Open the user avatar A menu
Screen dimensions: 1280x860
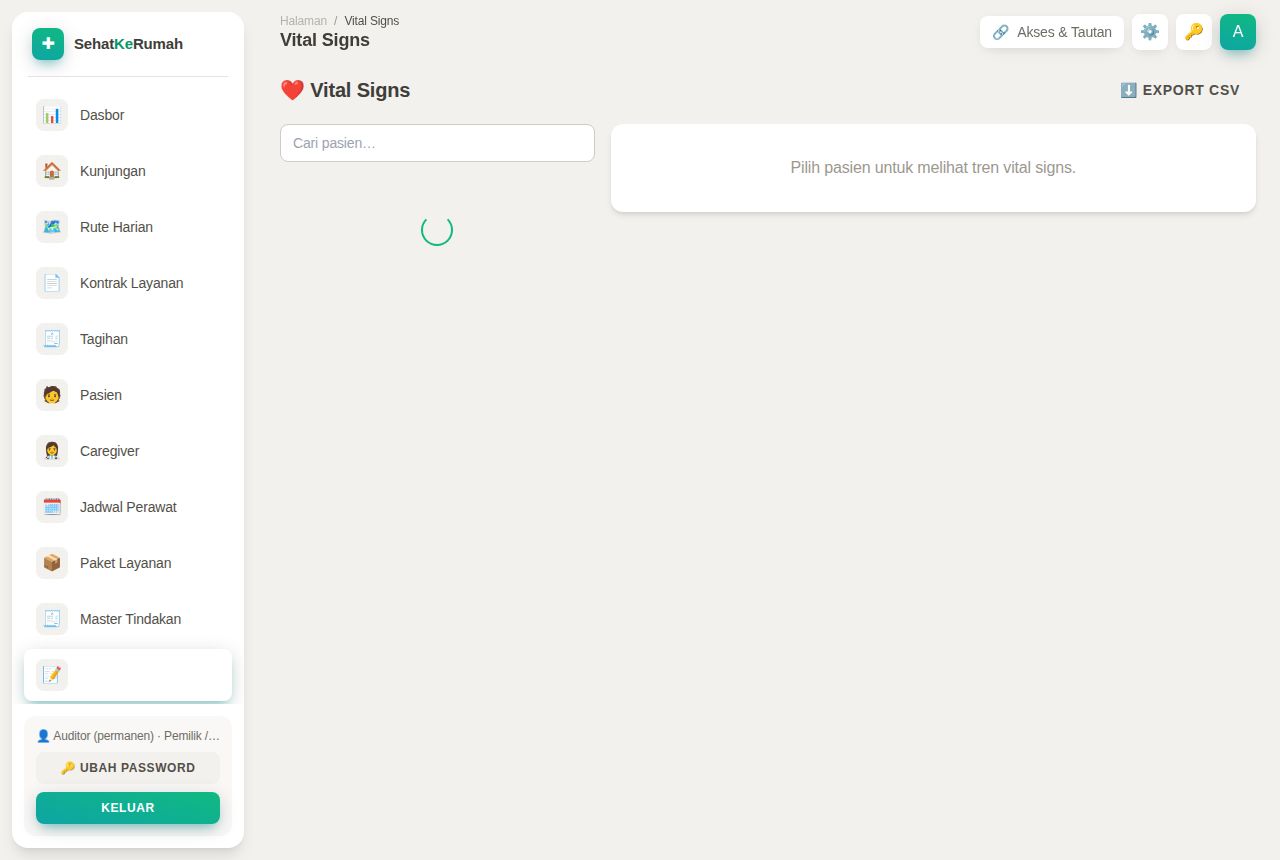[x=1238, y=32]
